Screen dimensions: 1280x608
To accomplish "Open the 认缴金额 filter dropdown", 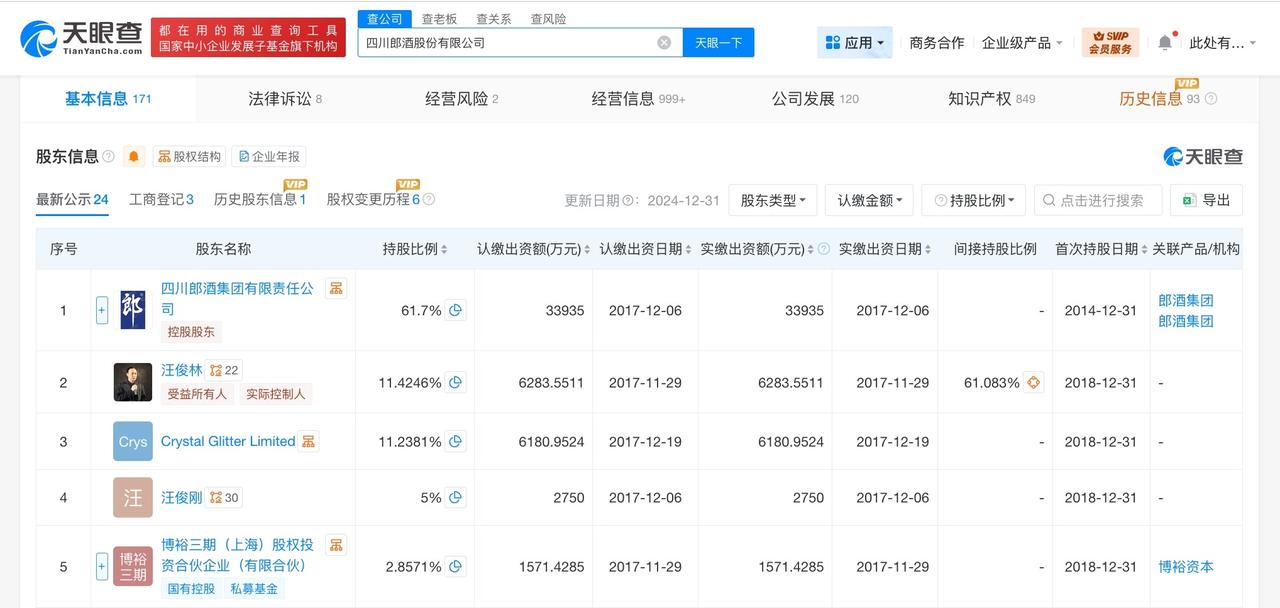I will [870, 200].
